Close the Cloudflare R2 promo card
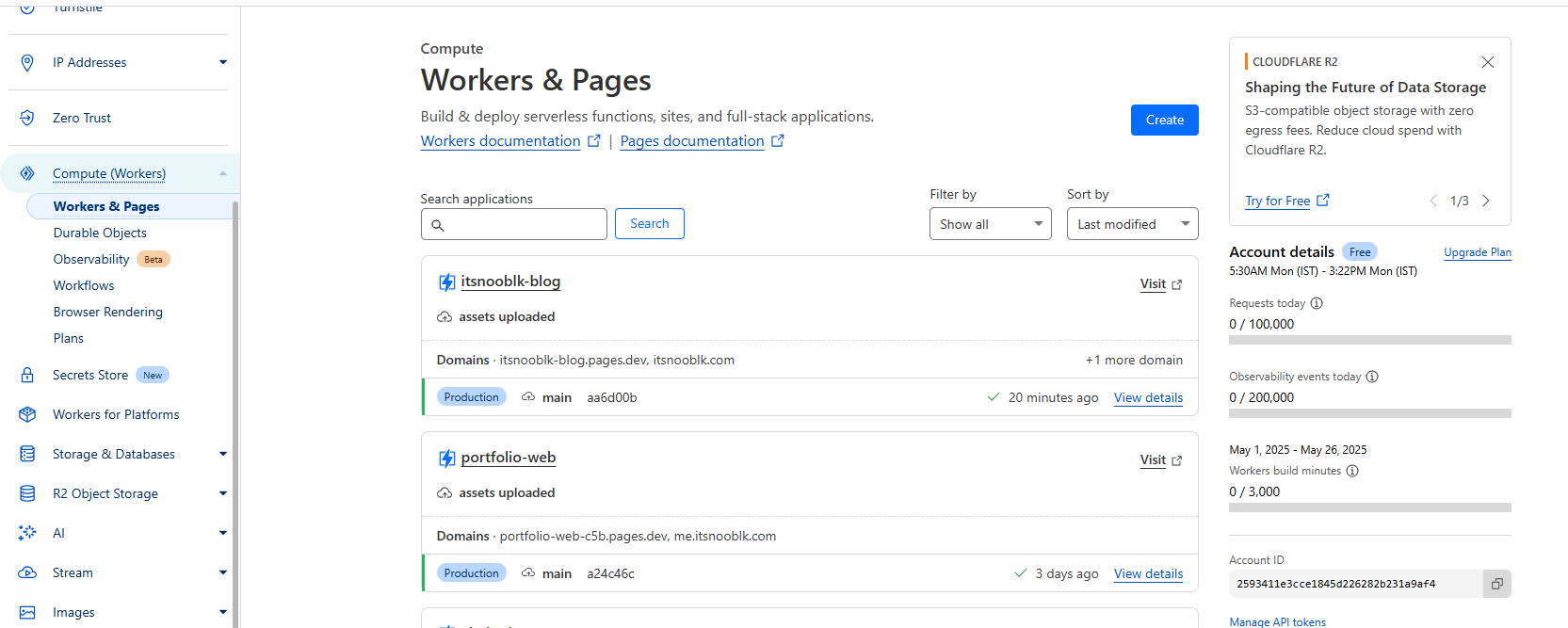This screenshot has width=1568, height=628. tap(1488, 62)
